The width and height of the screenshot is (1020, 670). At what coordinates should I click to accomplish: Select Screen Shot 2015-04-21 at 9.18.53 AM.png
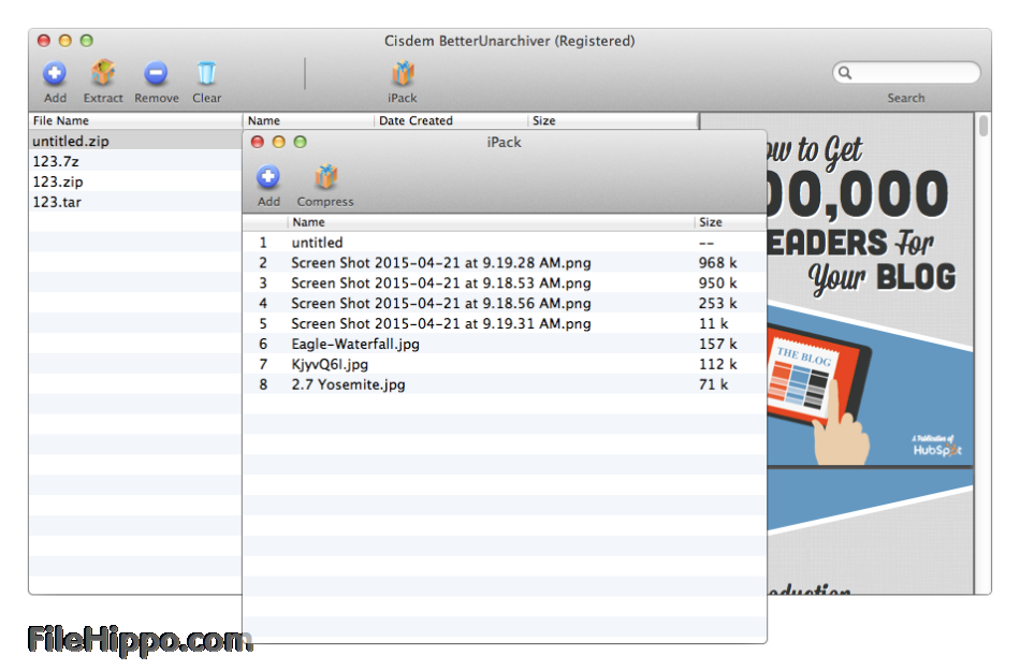coord(504,283)
